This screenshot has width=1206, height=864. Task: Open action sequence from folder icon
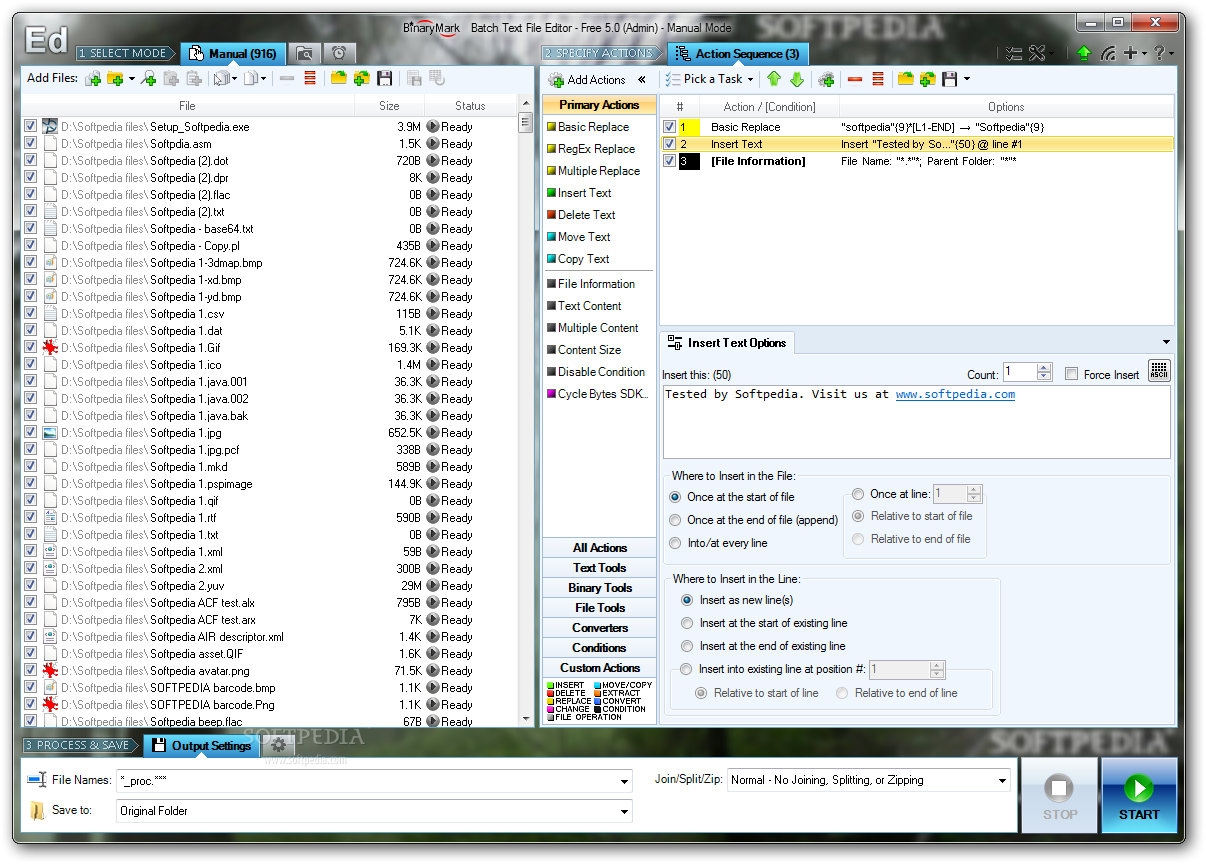point(906,79)
